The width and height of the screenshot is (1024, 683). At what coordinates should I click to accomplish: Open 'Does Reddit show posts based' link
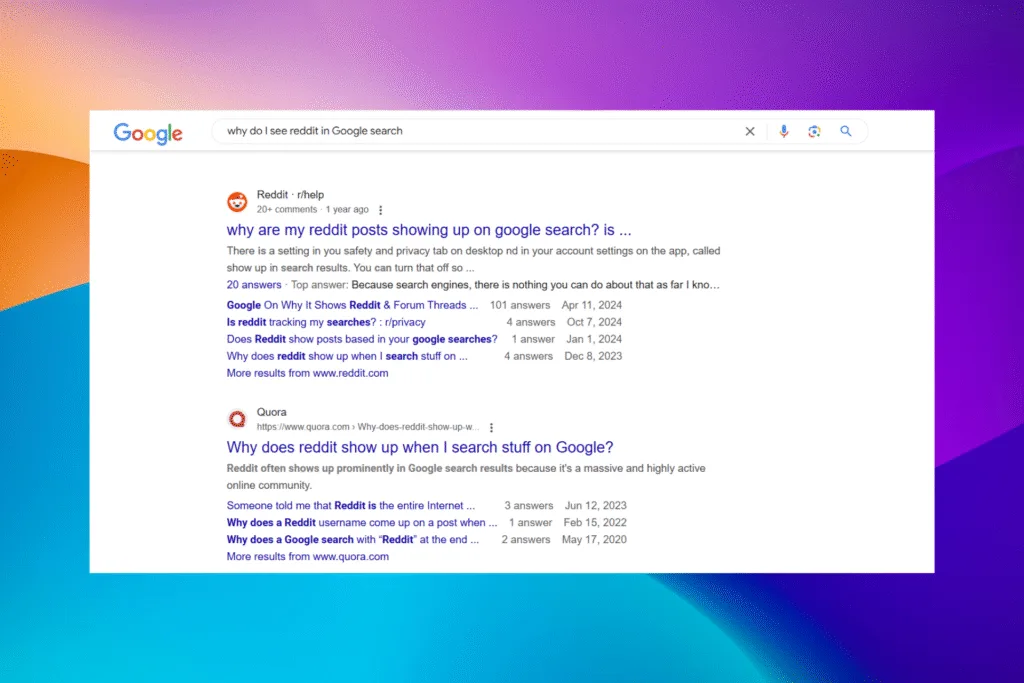[362, 339]
